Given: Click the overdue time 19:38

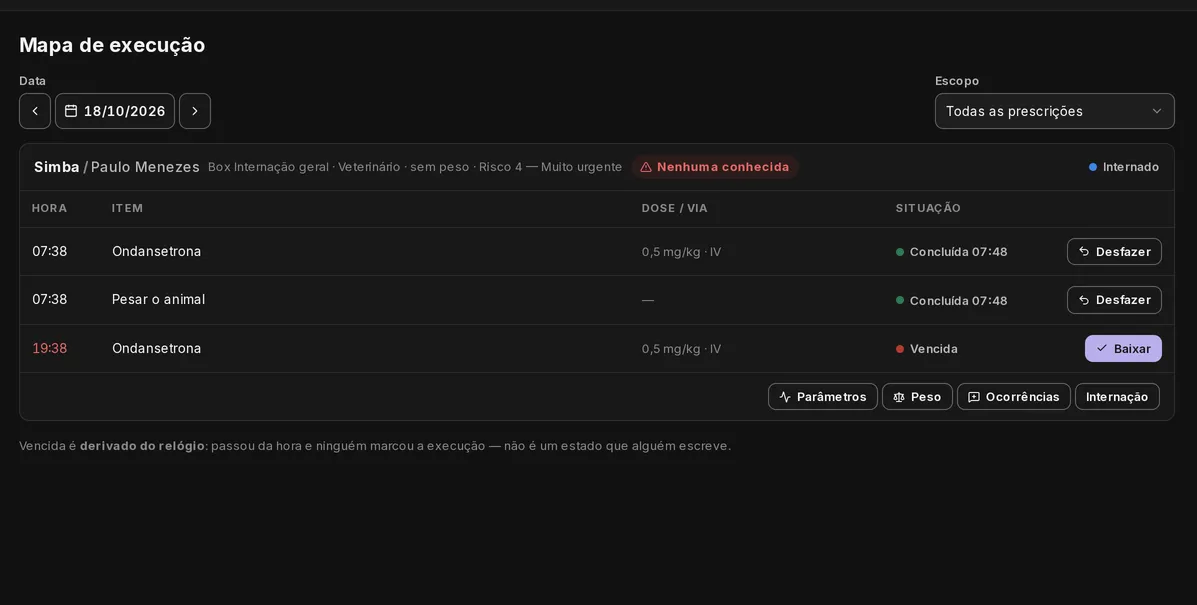Looking at the screenshot, I should click(50, 349).
